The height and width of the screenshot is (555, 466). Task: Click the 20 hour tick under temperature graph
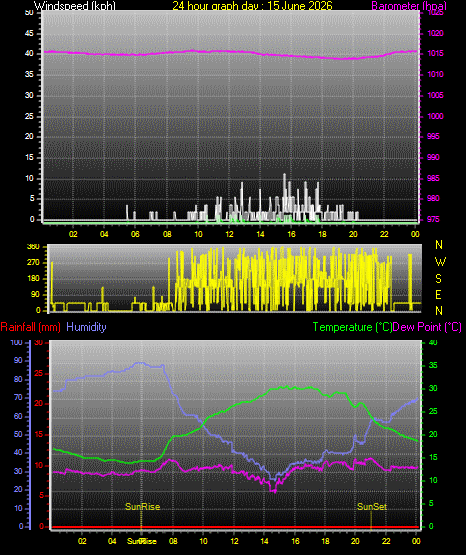[x=355, y=541]
